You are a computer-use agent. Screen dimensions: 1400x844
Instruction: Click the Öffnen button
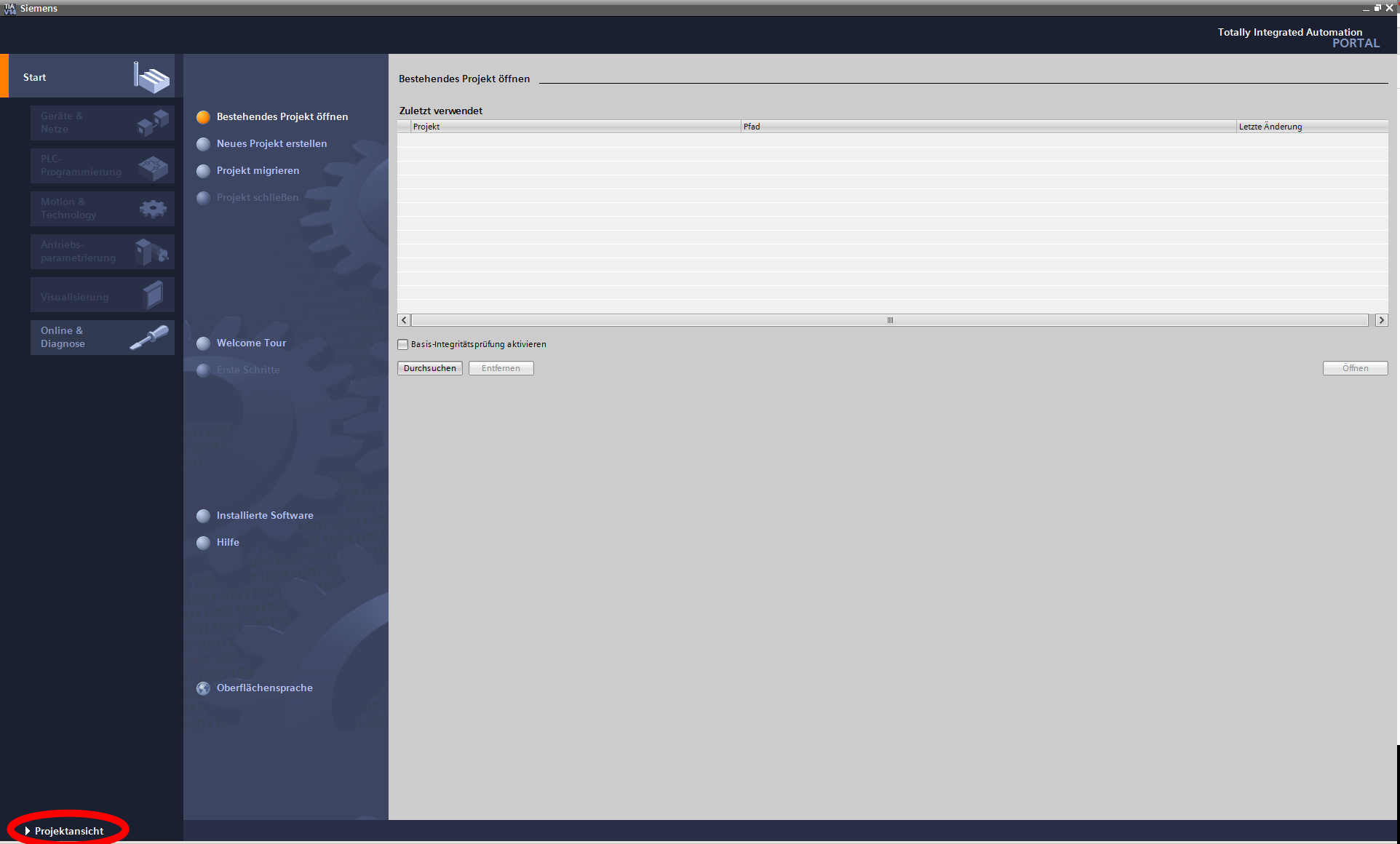click(x=1355, y=368)
